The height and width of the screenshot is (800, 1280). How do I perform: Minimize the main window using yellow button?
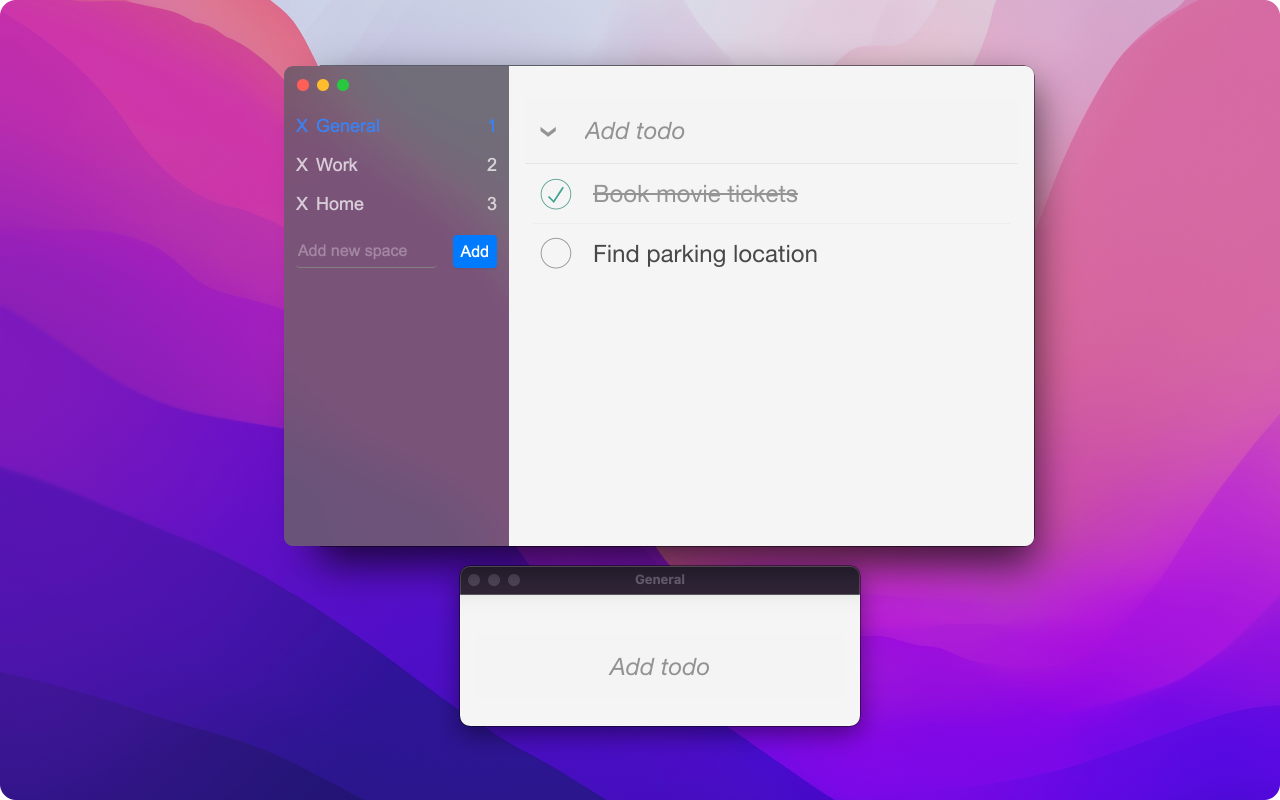pos(323,85)
